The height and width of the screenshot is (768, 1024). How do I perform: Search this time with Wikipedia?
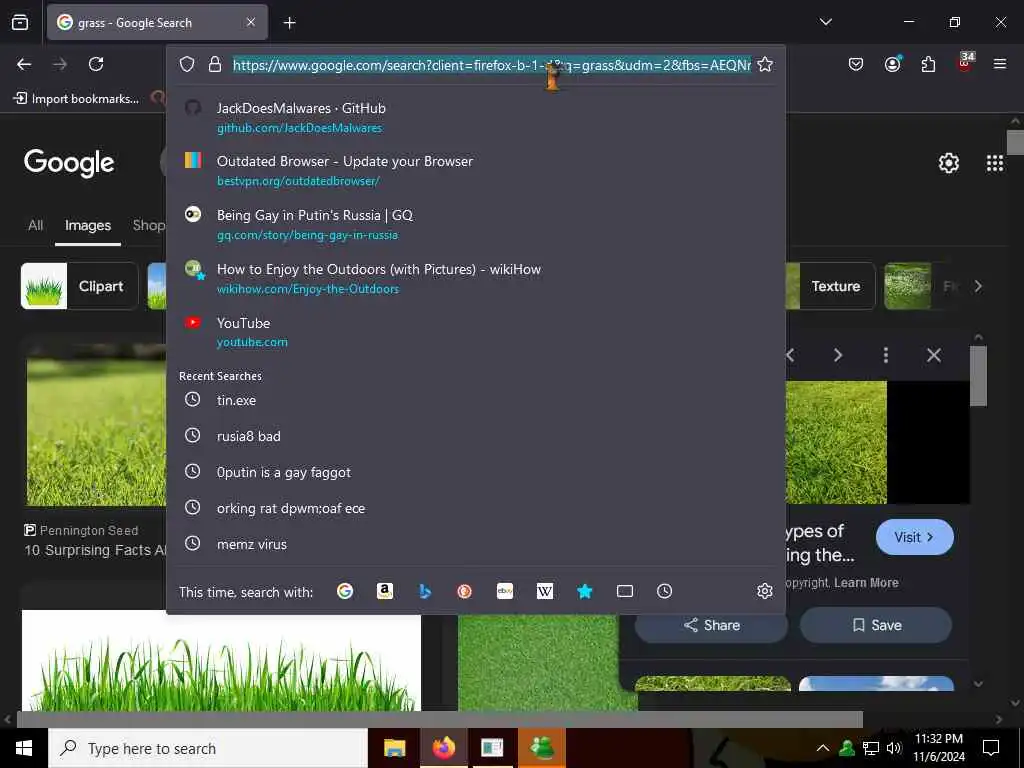point(545,591)
